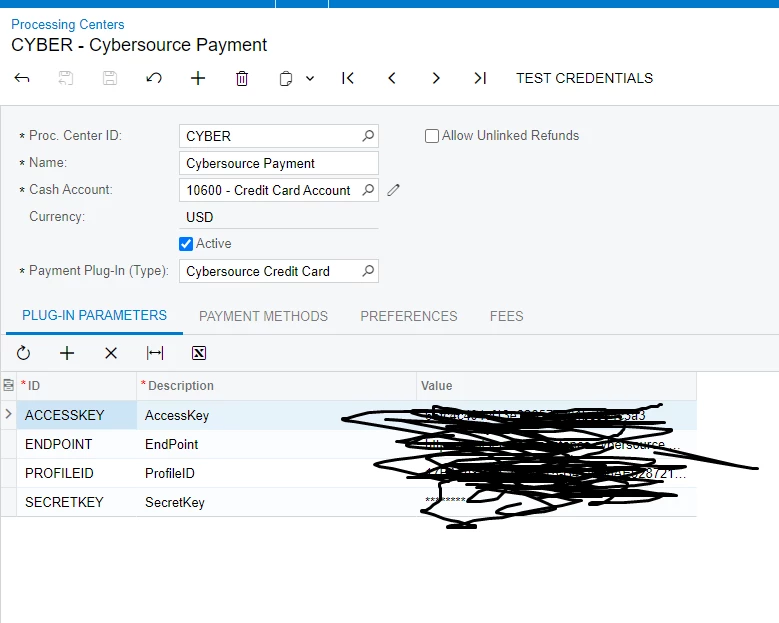Switch to PAYMENT METHODS tab

click(263, 316)
